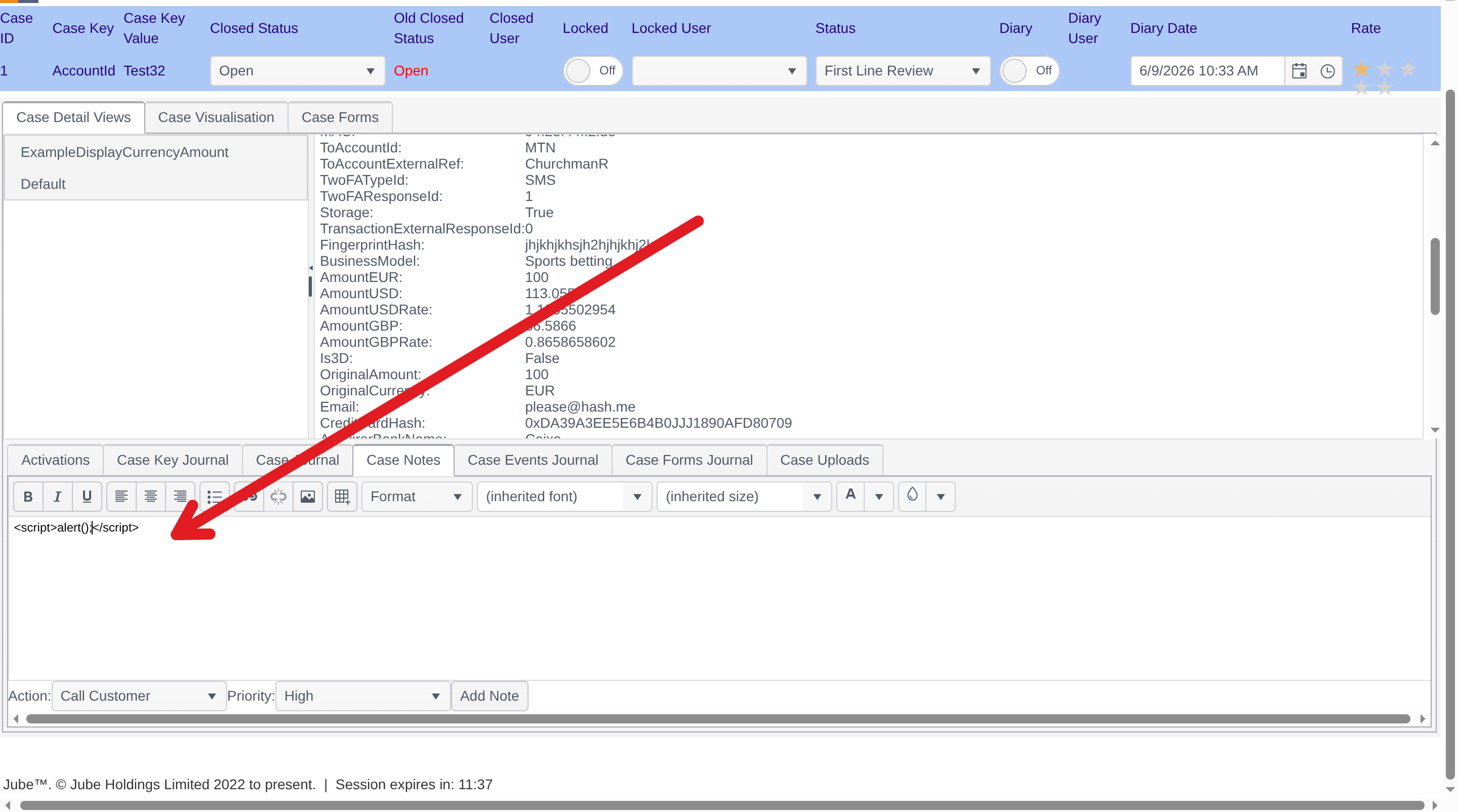Open the Case Uploads tab
Viewport: 1458px width, 812px height.
(x=825, y=460)
